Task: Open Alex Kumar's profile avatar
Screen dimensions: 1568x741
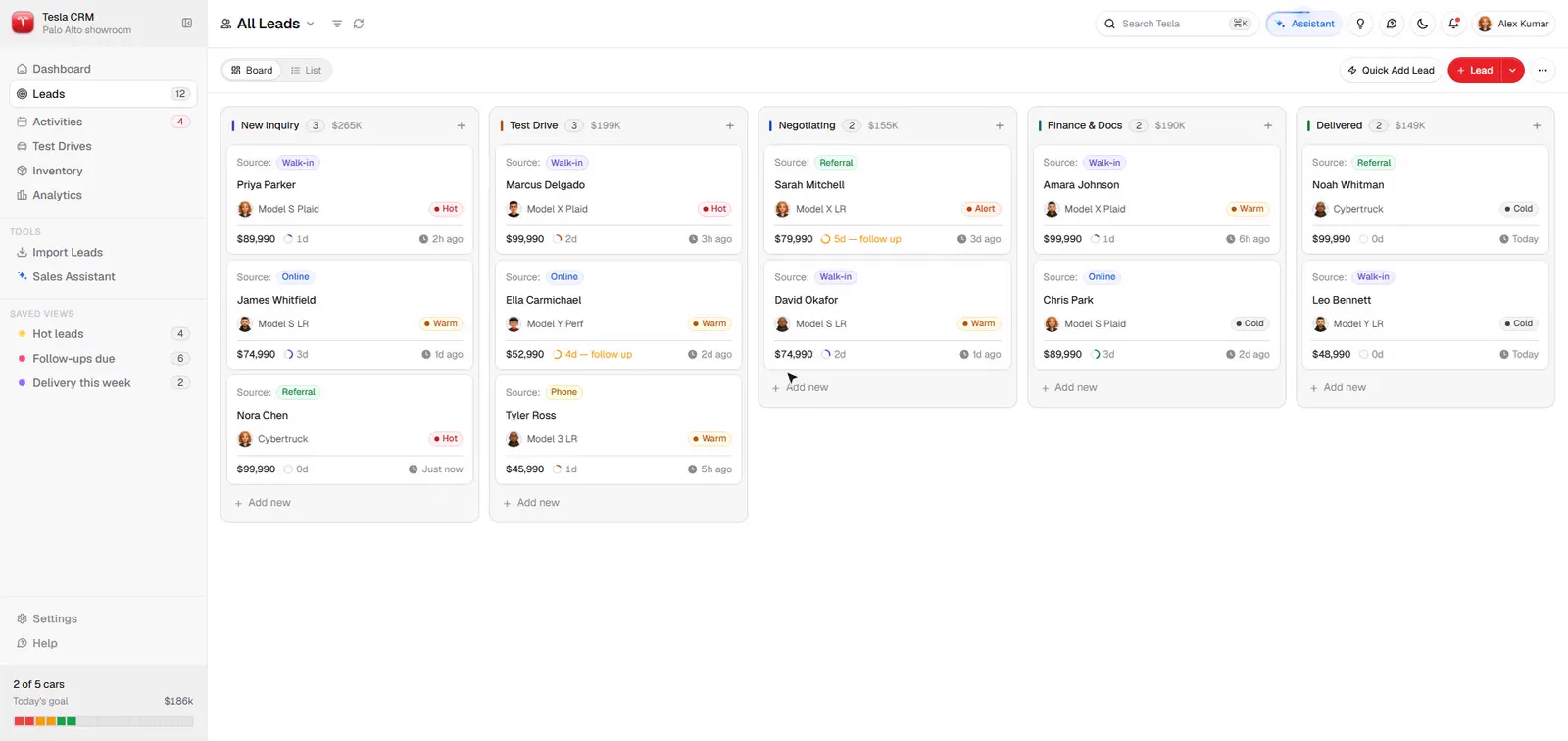Action: (1485, 24)
